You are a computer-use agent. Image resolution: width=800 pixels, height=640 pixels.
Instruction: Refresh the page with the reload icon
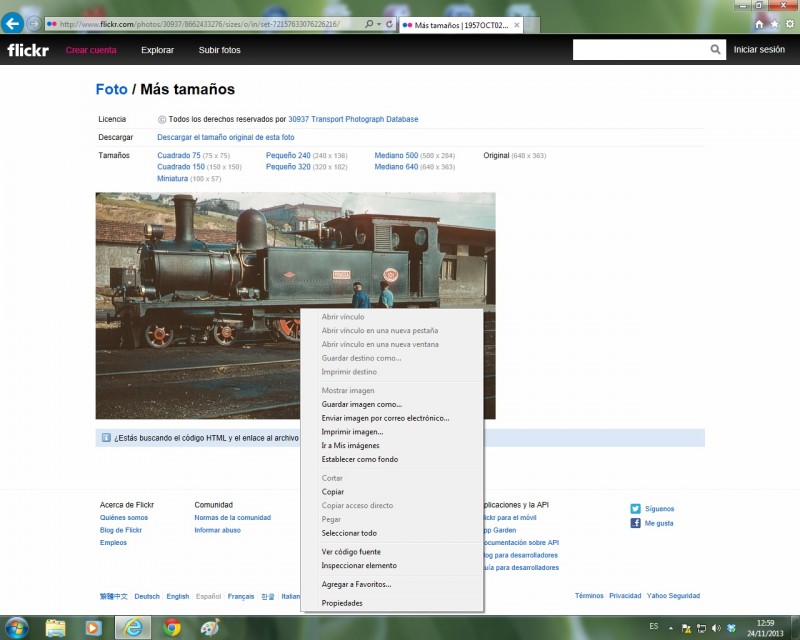coord(389,24)
